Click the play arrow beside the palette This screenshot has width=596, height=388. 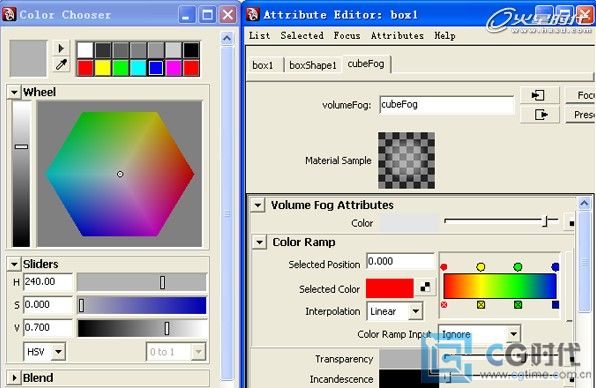(x=61, y=48)
